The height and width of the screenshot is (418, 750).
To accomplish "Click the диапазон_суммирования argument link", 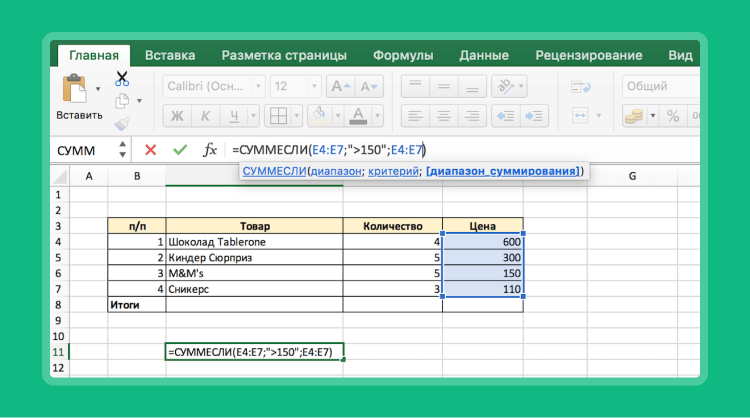I will click(x=503, y=171).
